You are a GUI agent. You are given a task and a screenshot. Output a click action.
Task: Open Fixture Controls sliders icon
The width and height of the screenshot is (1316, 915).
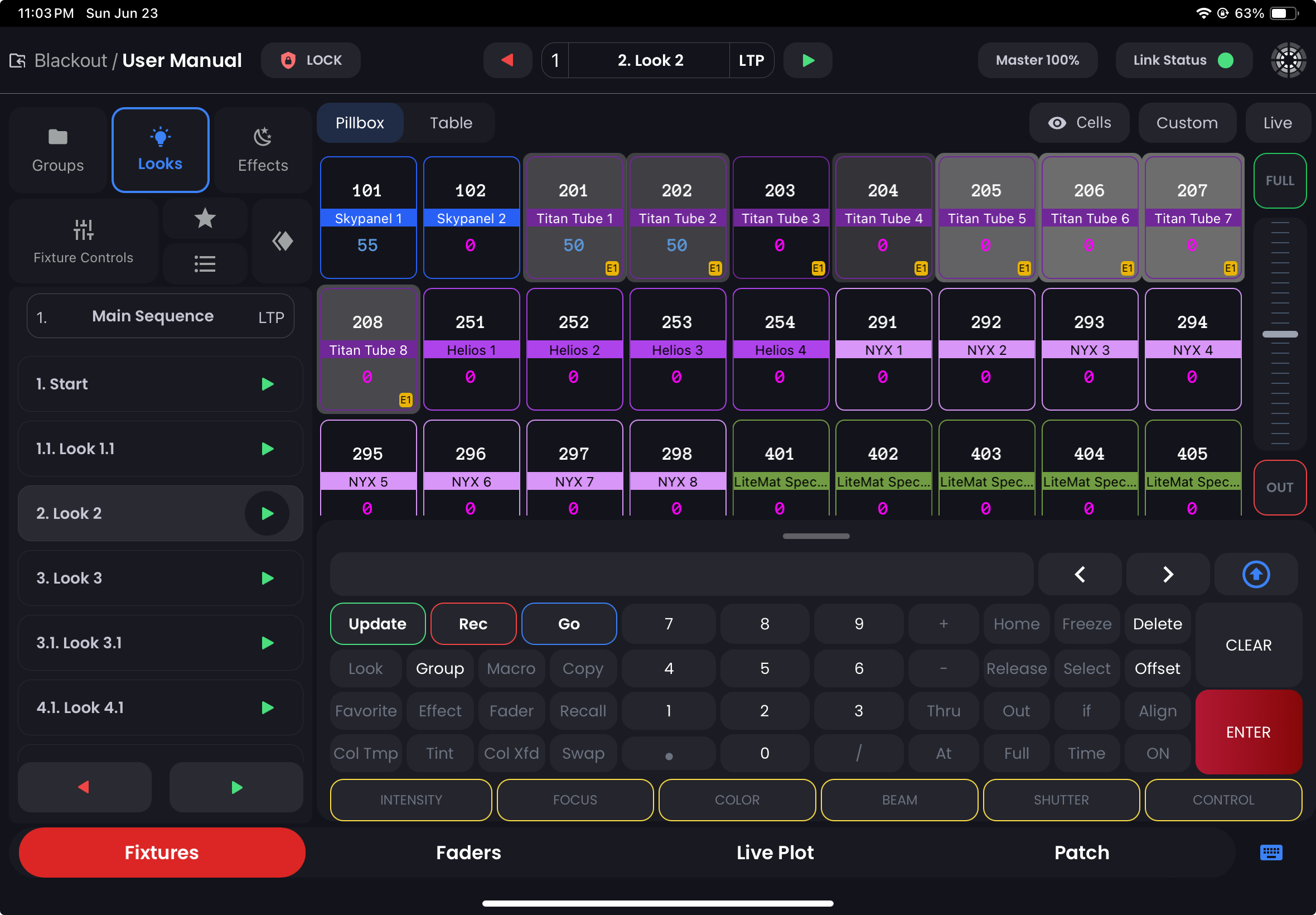pos(83,230)
